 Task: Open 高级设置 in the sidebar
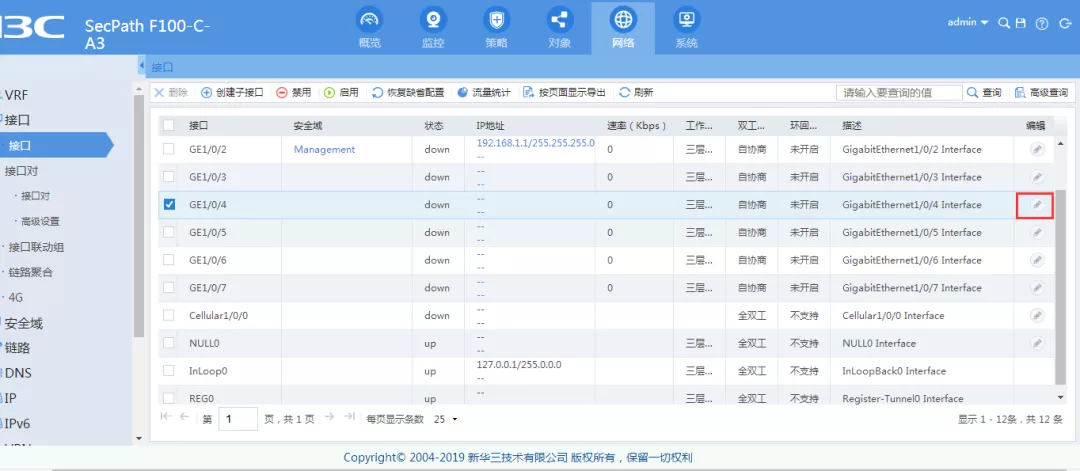click(40, 222)
